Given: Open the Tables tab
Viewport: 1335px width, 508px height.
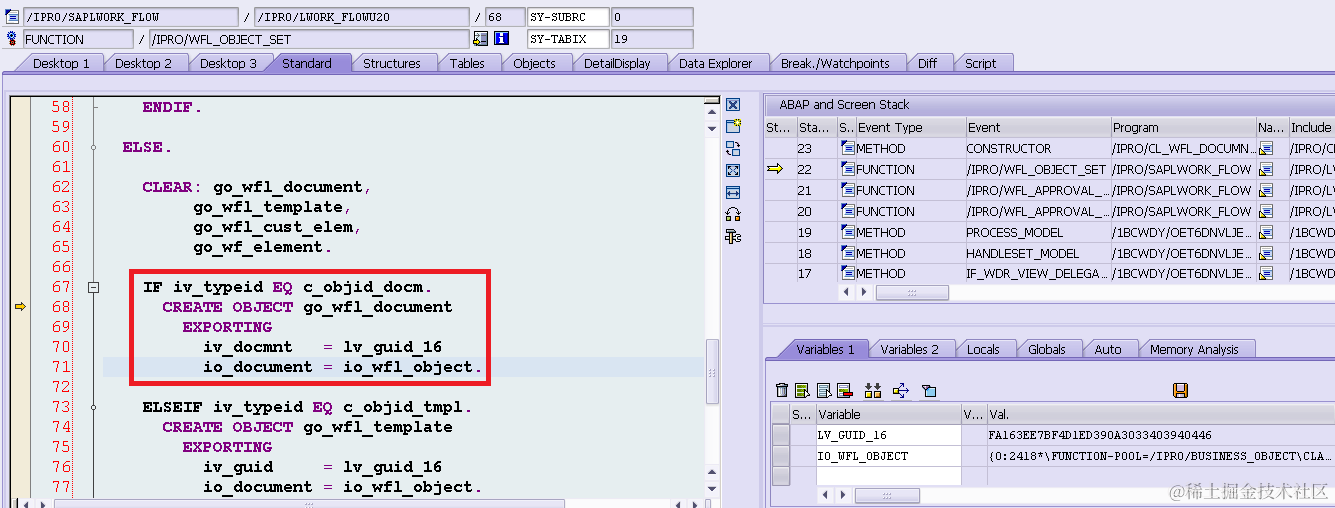Looking at the screenshot, I should [467, 63].
